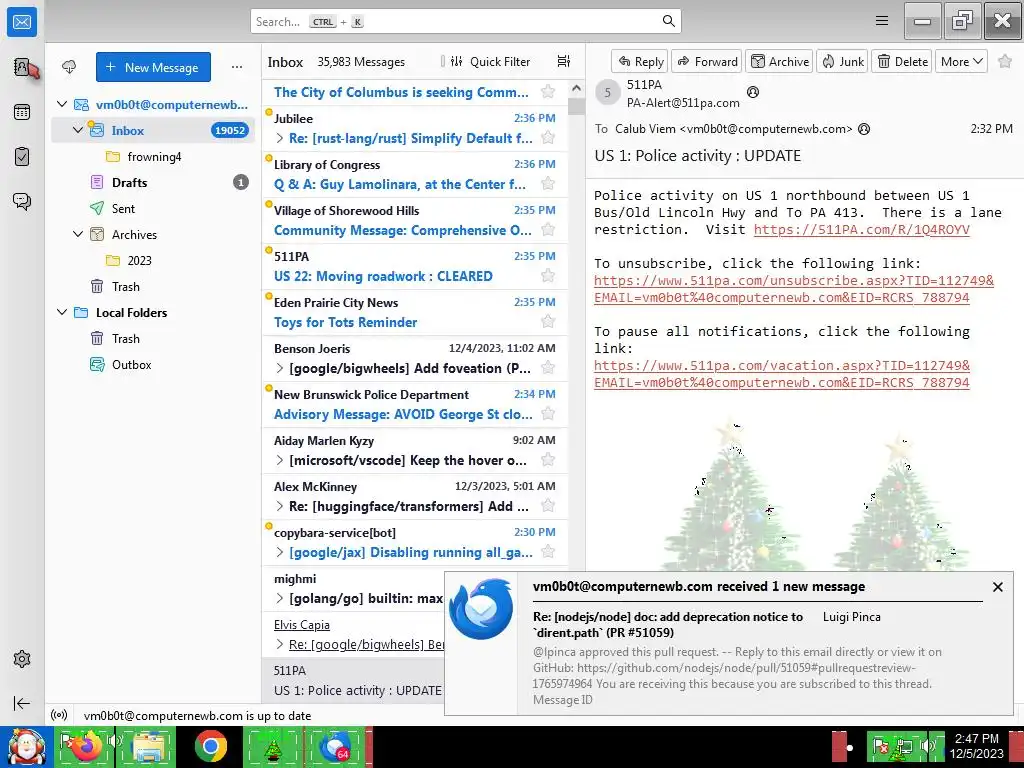The image size is (1024, 768).
Task: Expand the rust-lang/rust thread
Action: pos(280,138)
